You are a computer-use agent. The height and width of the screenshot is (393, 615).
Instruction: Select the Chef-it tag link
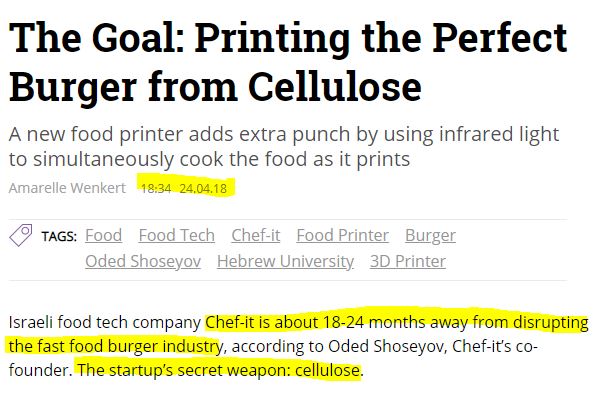pyautogui.click(x=256, y=236)
